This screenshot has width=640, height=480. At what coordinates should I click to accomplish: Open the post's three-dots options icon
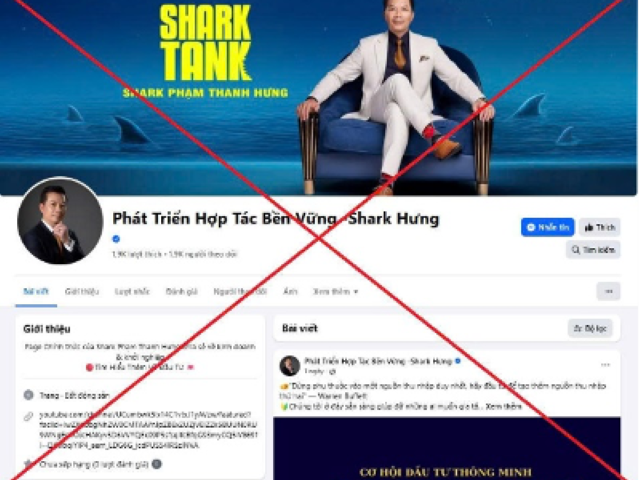point(605,365)
